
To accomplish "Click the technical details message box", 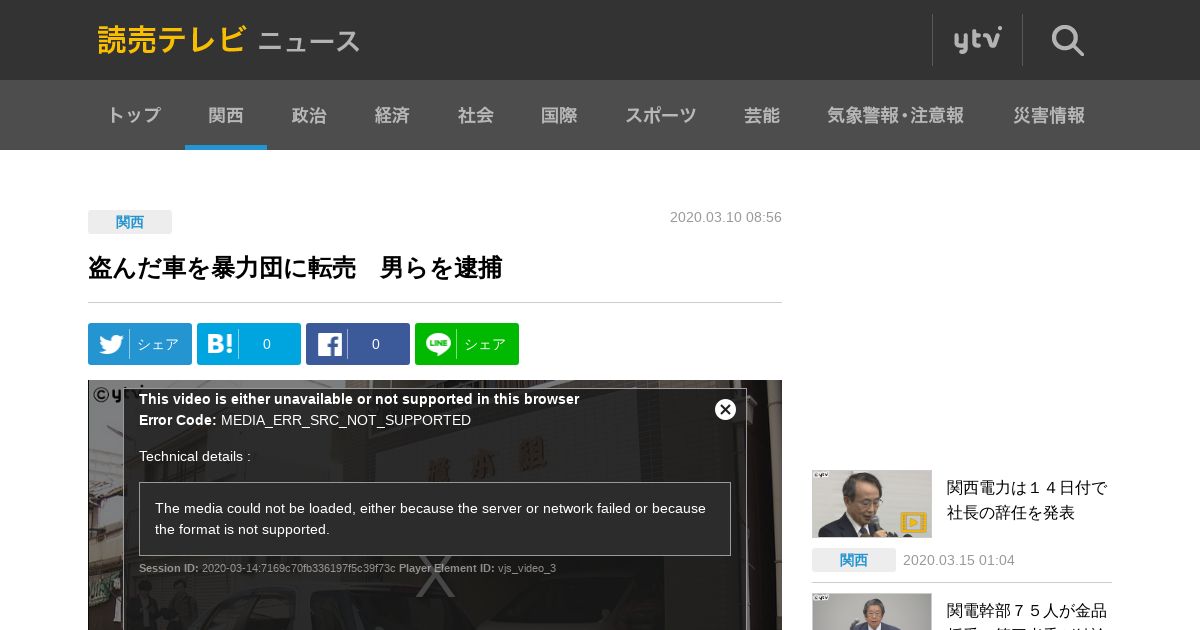I will pos(435,519).
